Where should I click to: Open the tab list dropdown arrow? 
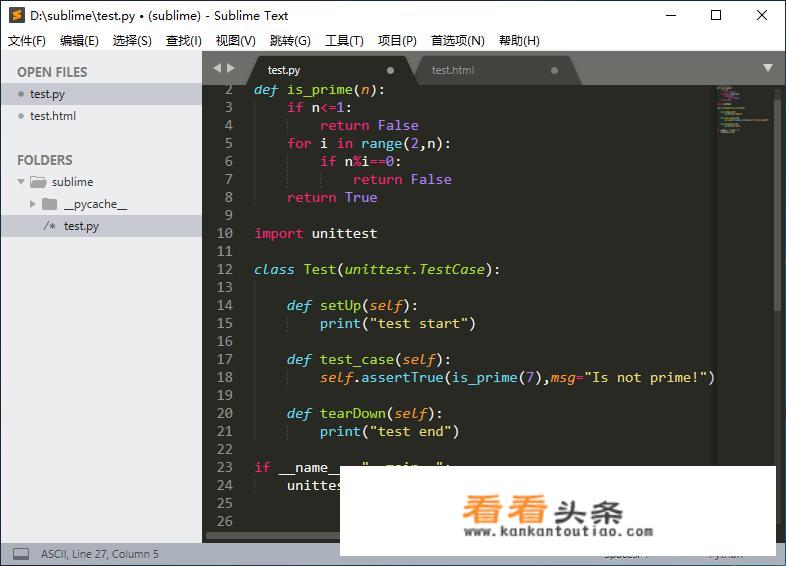click(767, 68)
